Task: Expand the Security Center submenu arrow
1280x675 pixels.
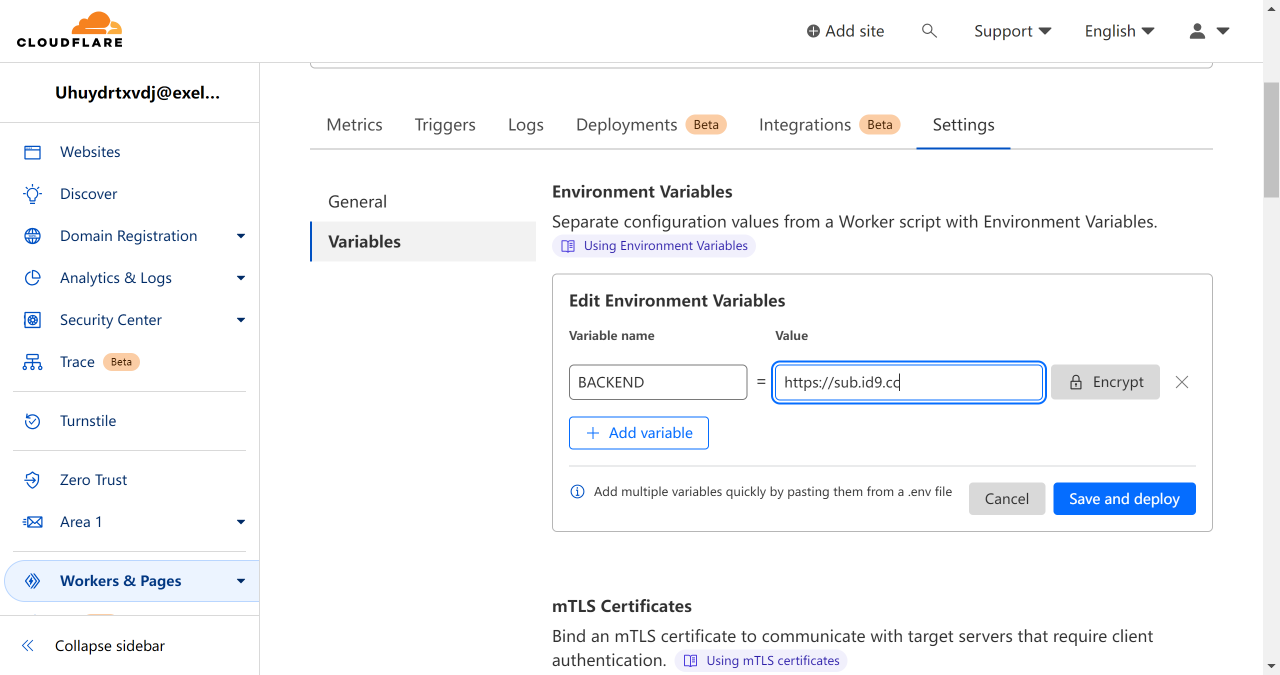Action: [241, 320]
